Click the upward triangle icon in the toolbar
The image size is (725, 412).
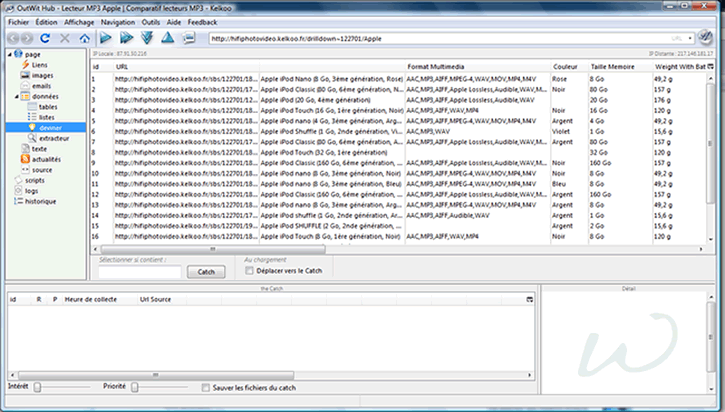[168, 38]
